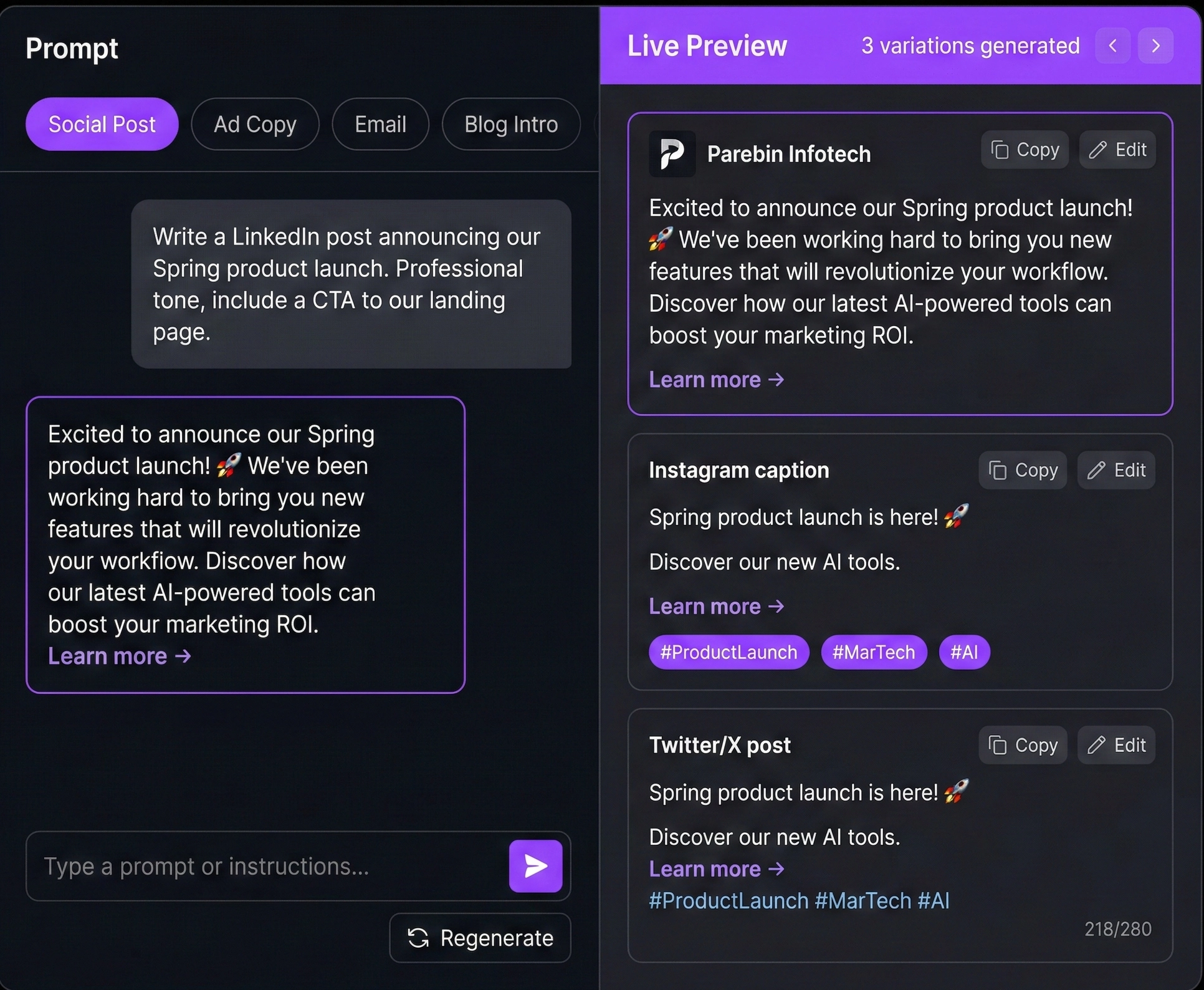Image resolution: width=1204 pixels, height=990 pixels.
Task: Edit the Parebin Infotech post
Action: coord(1117,150)
